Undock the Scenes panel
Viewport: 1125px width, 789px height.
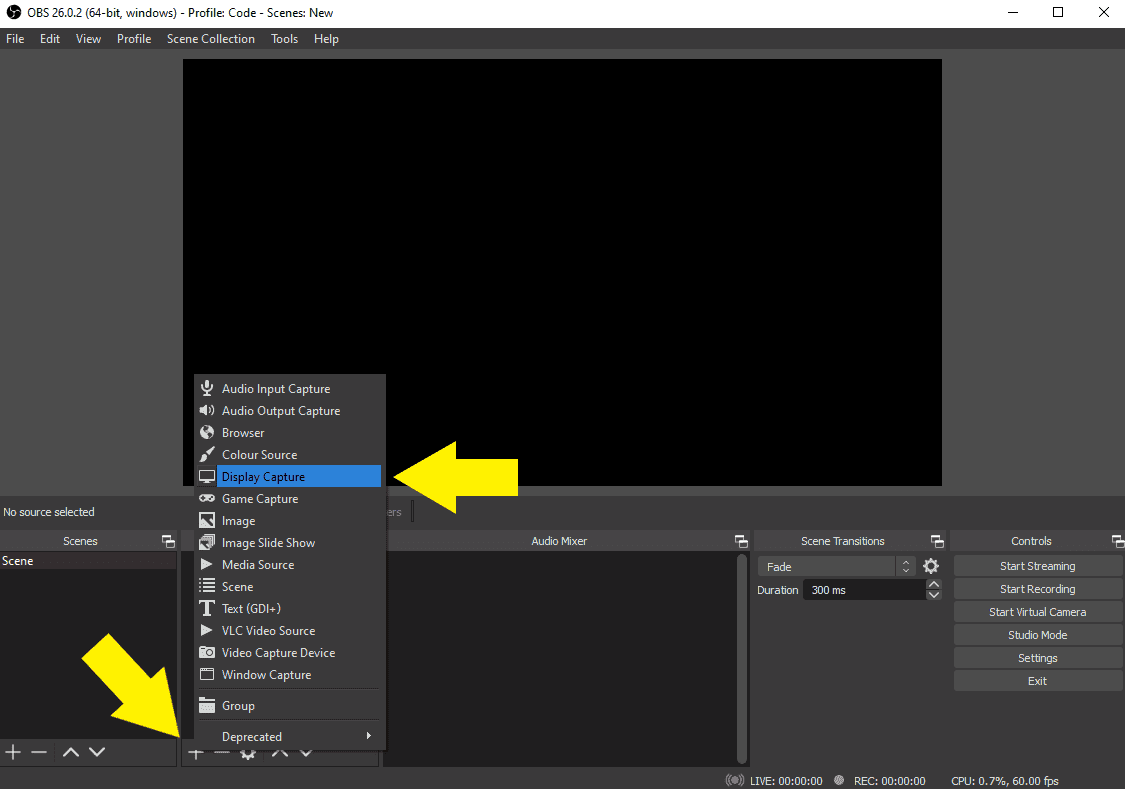coord(168,541)
